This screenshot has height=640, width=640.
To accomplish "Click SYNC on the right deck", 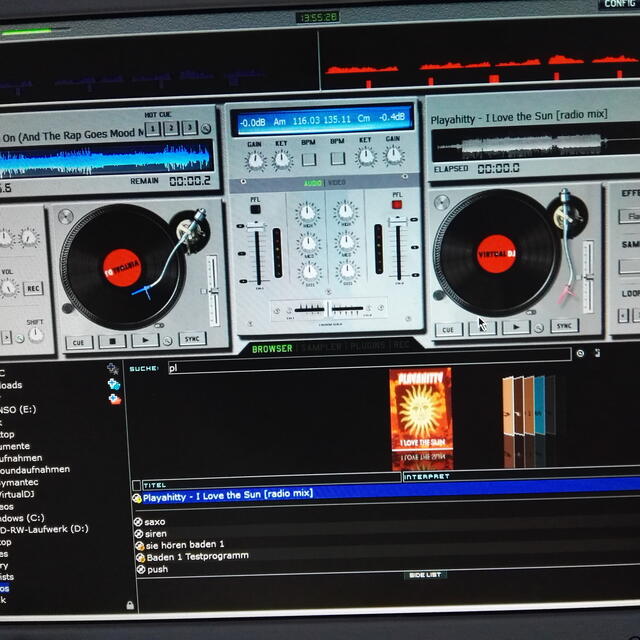I will [x=564, y=327].
